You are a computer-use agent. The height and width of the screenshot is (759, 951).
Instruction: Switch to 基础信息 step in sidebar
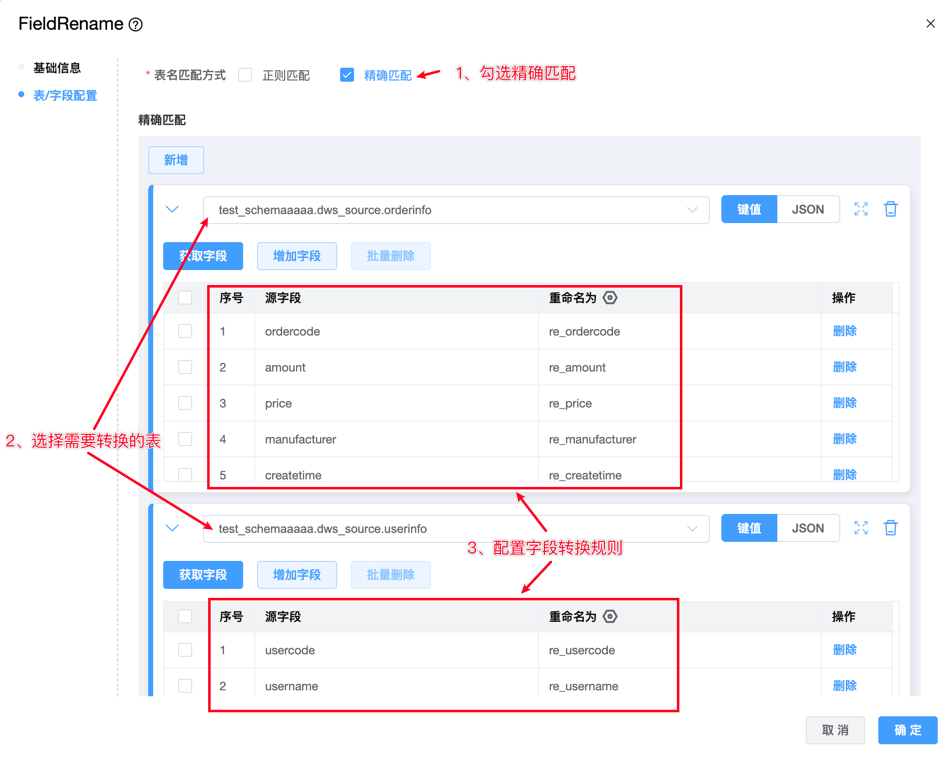57,68
